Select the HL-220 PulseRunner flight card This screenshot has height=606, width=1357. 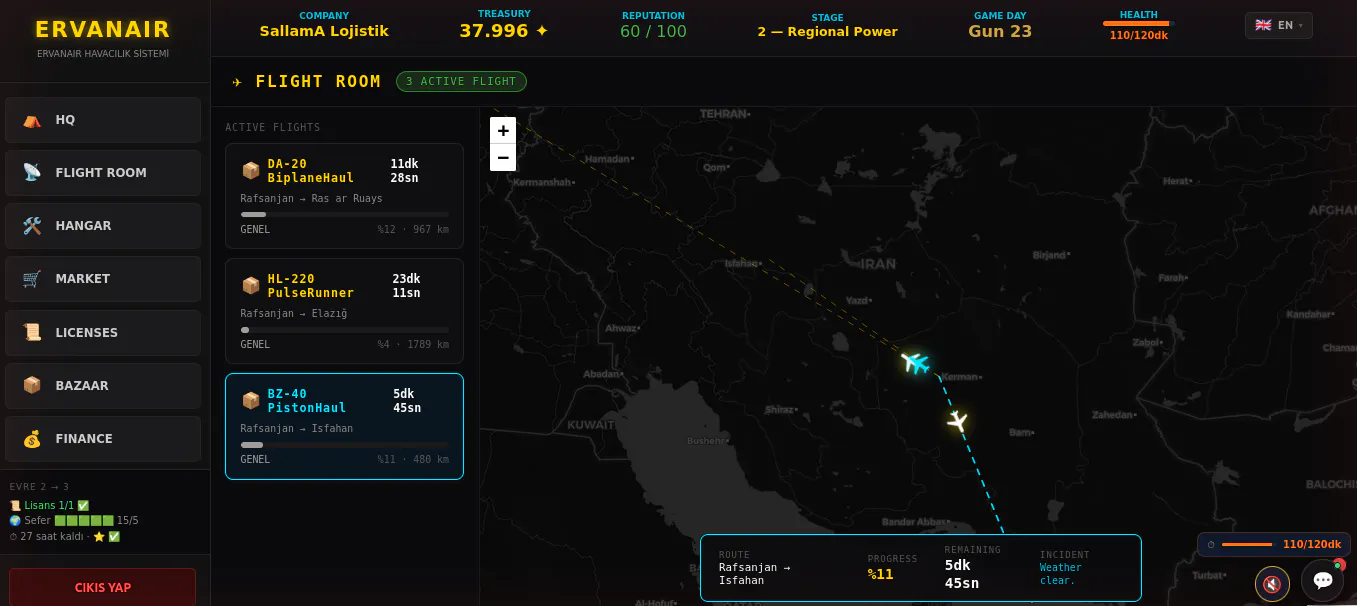[x=344, y=311]
